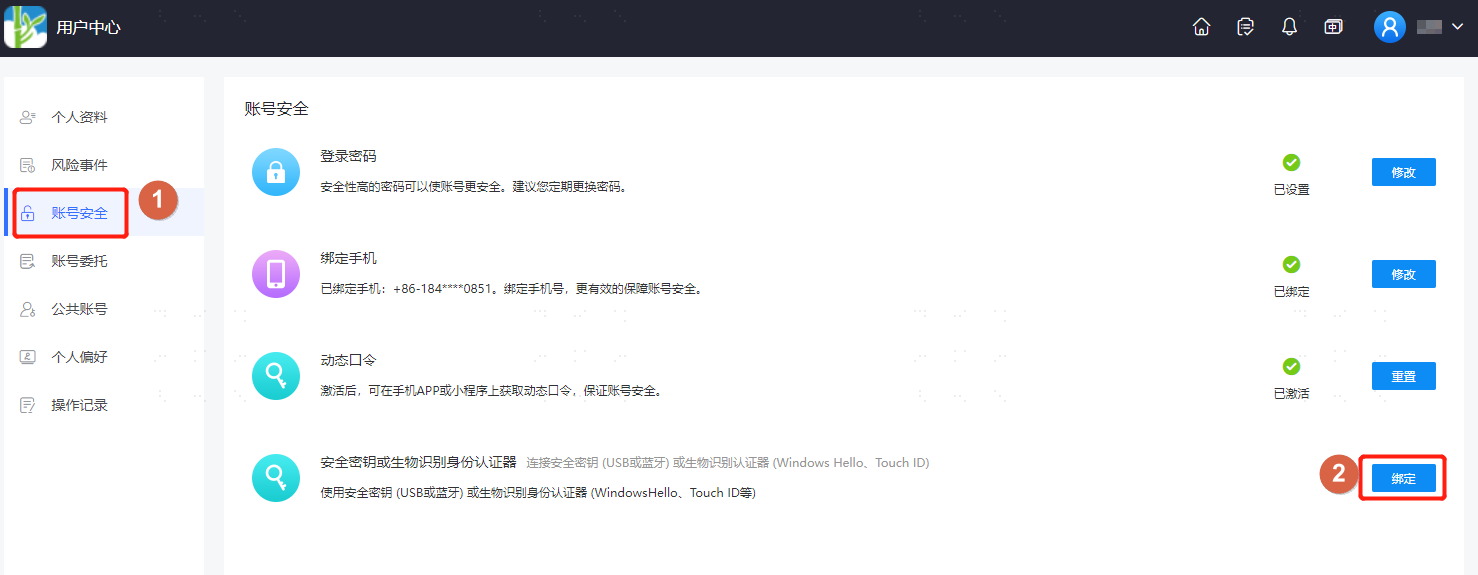Click the 动态口令 activation description text
The width and height of the screenshot is (1478, 575).
(x=492, y=391)
